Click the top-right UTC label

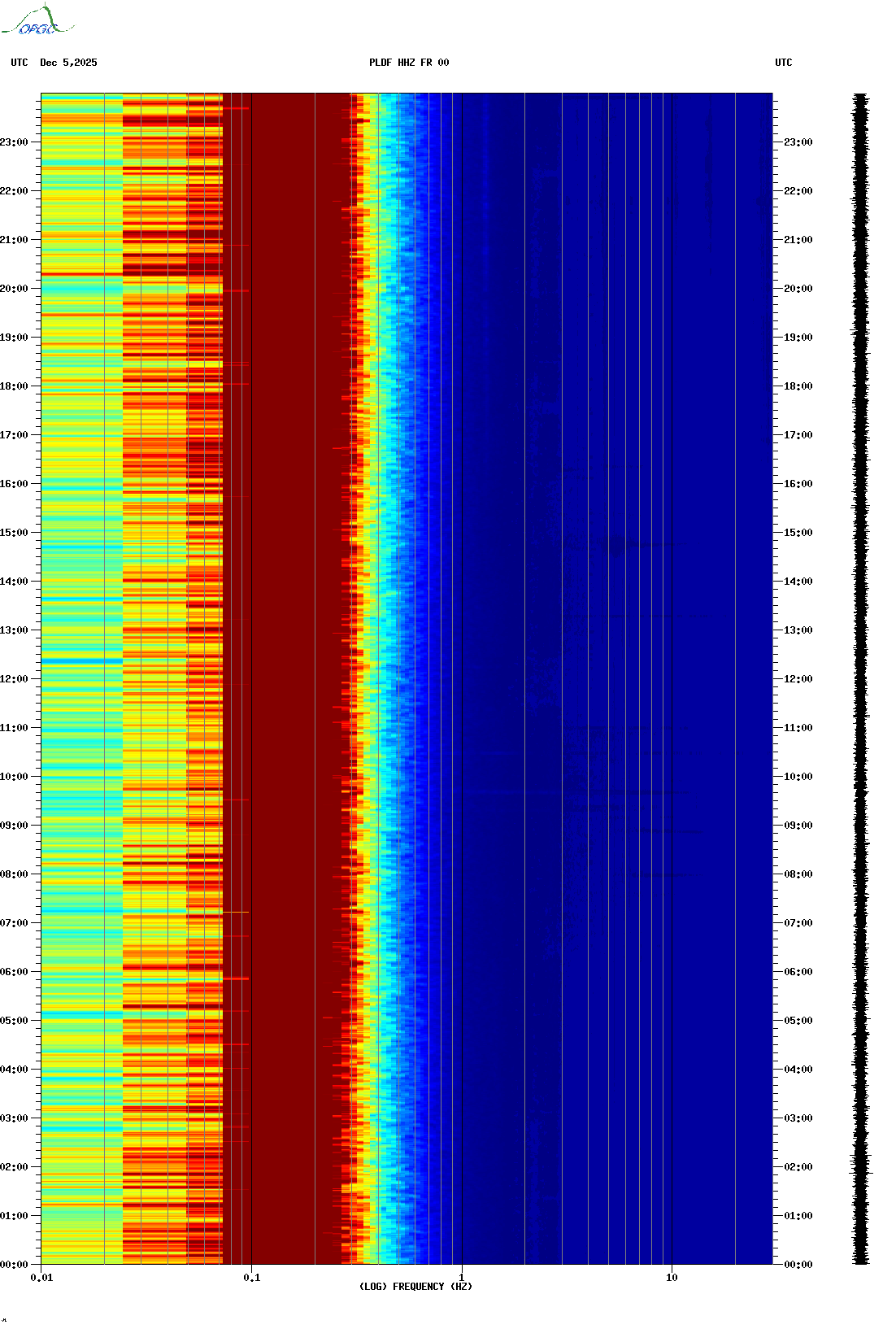coord(784,63)
